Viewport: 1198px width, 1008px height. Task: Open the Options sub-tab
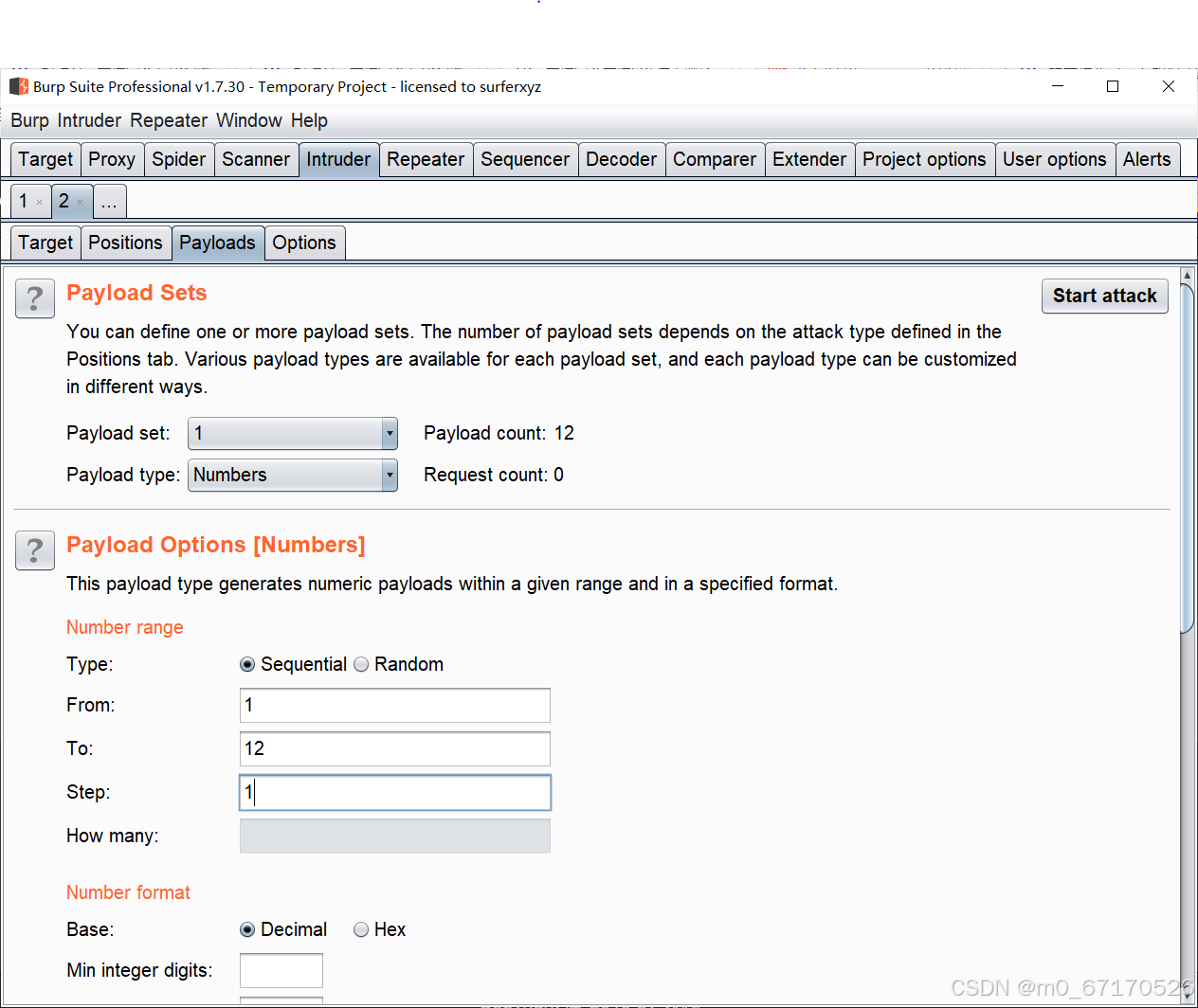(304, 243)
